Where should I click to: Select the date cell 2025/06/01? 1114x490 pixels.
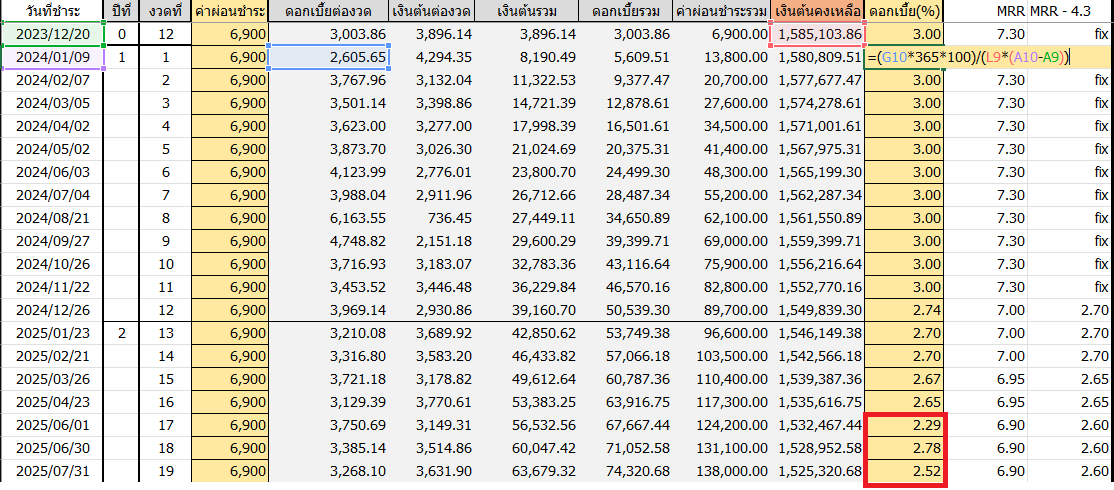[52, 425]
